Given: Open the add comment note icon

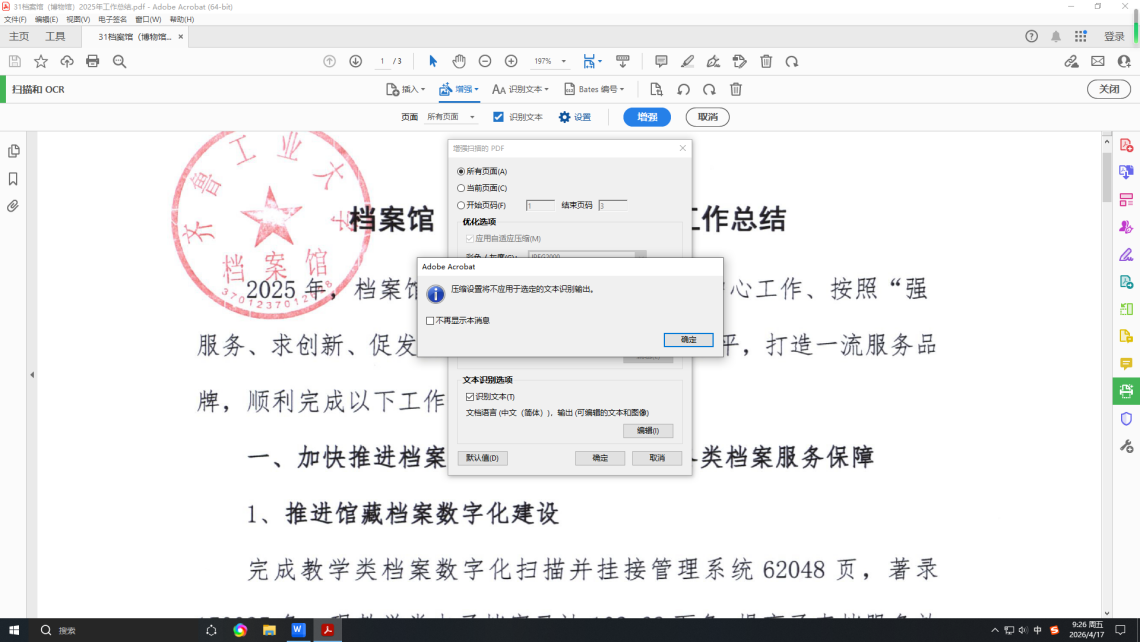Looking at the screenshot, I should point(661,61).
